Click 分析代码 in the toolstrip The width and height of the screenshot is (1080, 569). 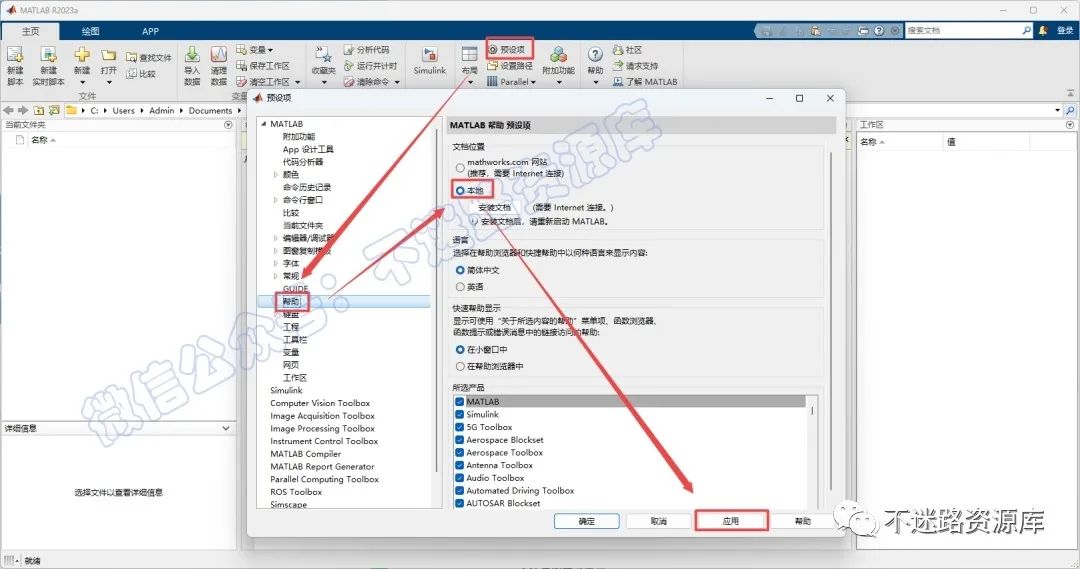366,50
